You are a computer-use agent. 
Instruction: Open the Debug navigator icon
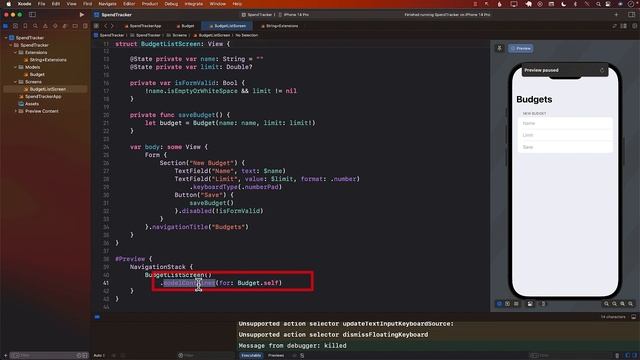click(x=65, y=26)
